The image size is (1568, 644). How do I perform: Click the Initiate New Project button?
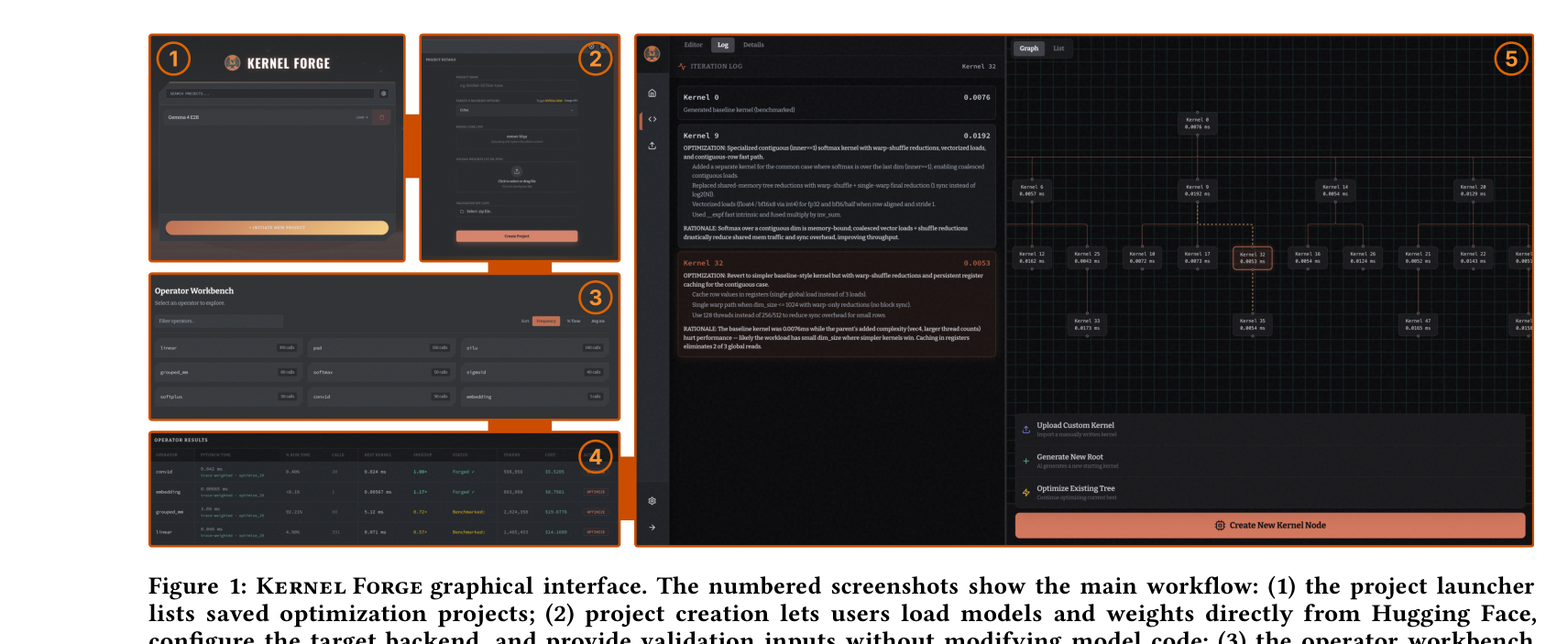(277, 227)
